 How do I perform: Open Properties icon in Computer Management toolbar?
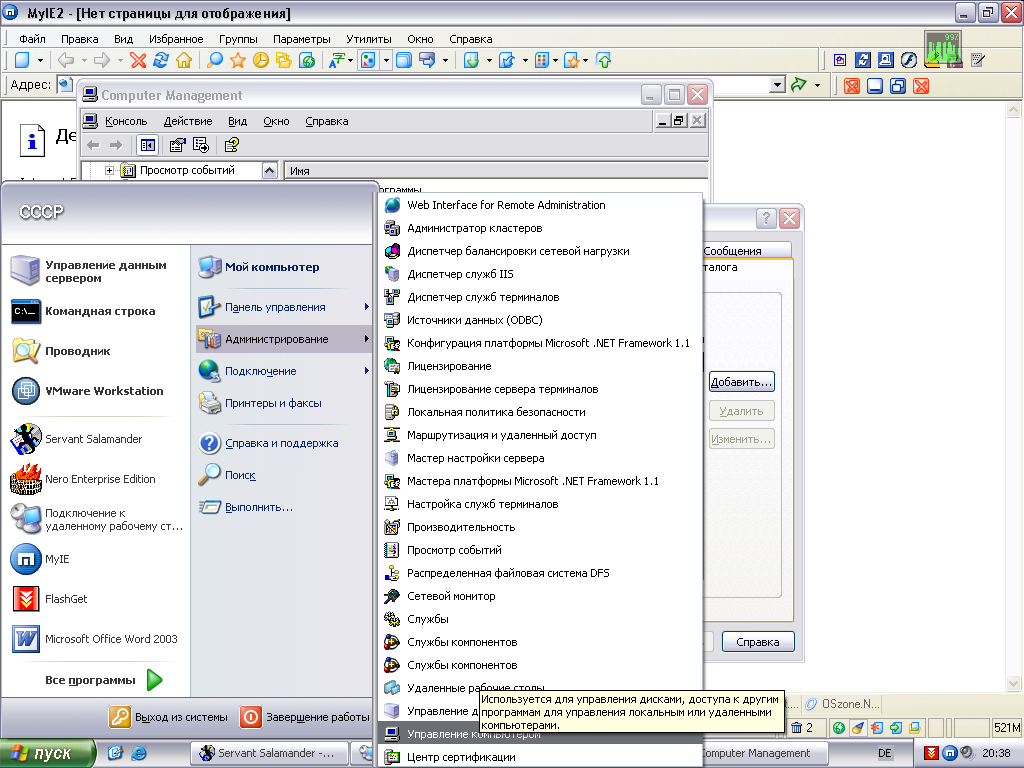(178, 145)
